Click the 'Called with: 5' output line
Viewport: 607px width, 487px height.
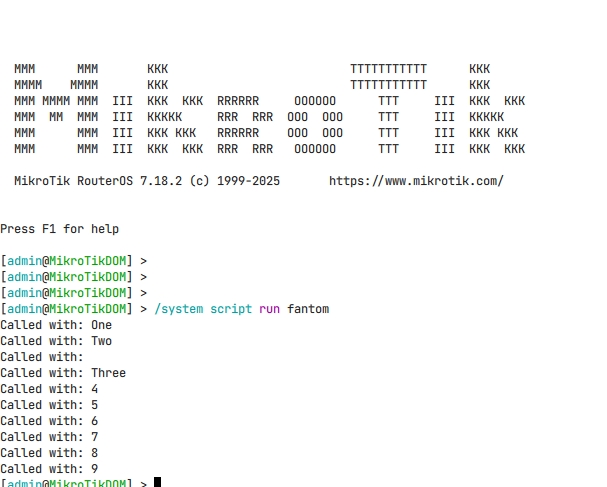coord(49,405)
